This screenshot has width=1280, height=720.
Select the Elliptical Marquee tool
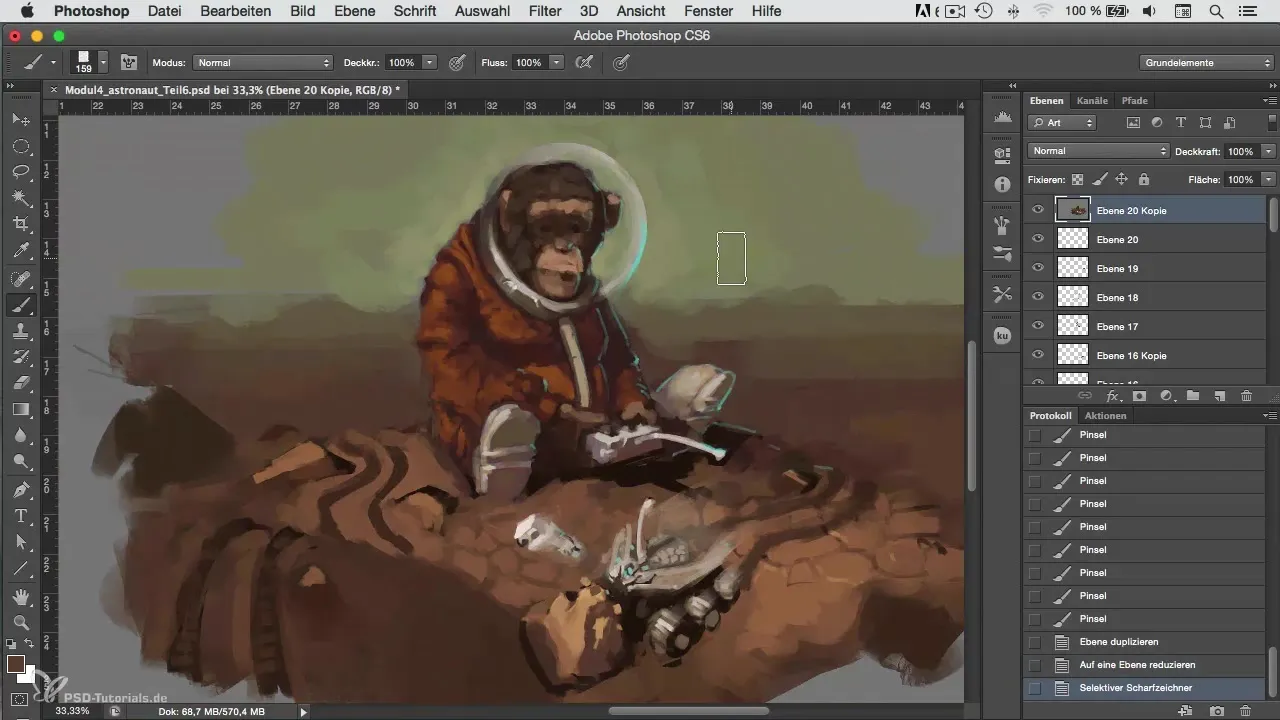[21, 145]
